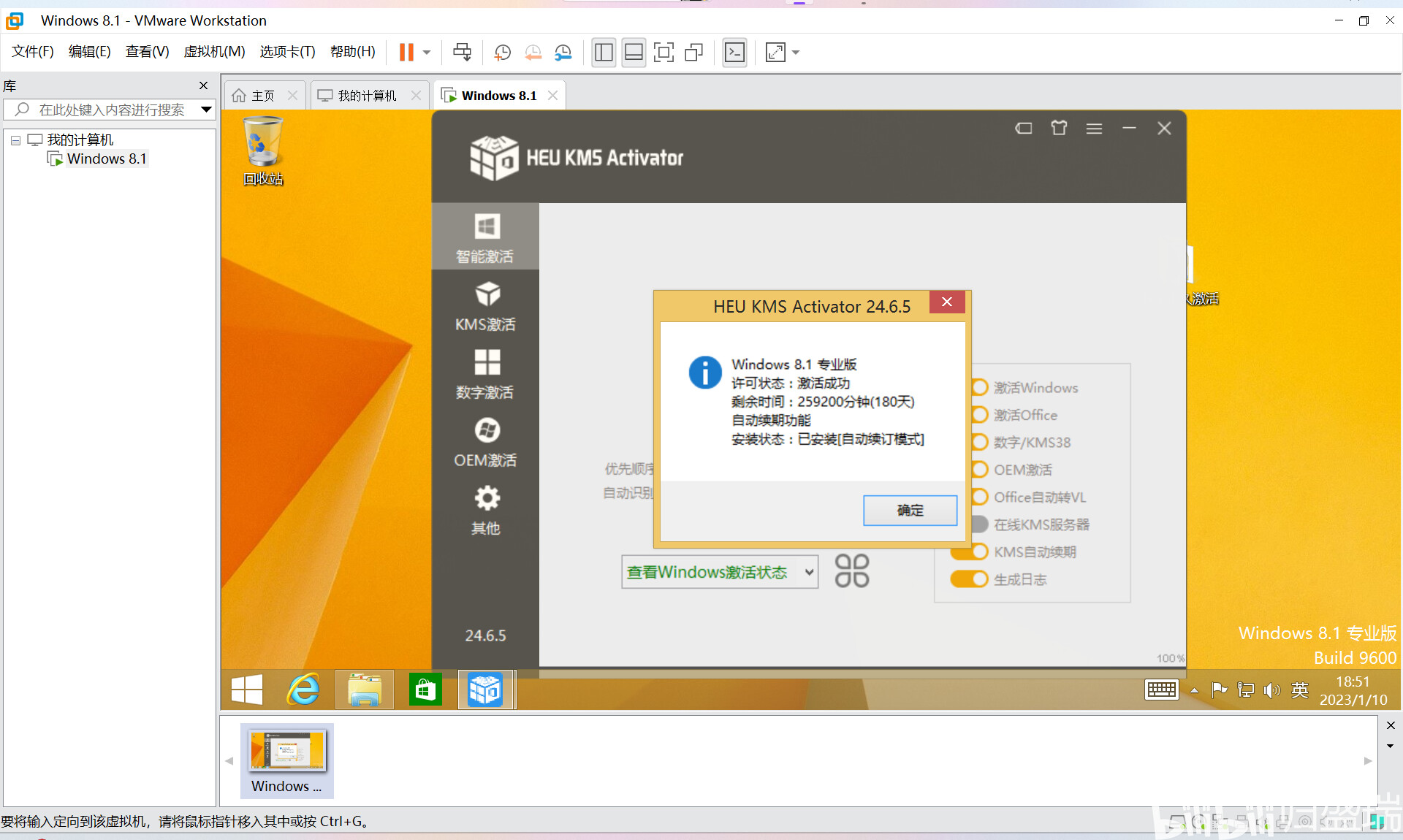The height and width of the screenshot is (840, 1403).
Task: Open the 查看Windows激活状态 combo box
Action: point(720,572)
